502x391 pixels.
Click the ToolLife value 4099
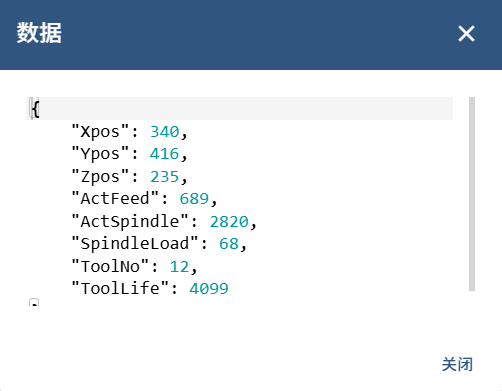click(x=209, y=288)
